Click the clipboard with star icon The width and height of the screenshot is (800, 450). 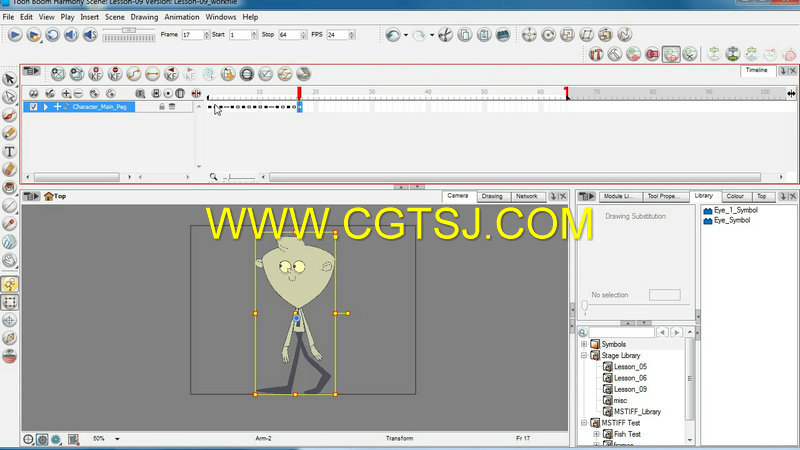[228, 74]
